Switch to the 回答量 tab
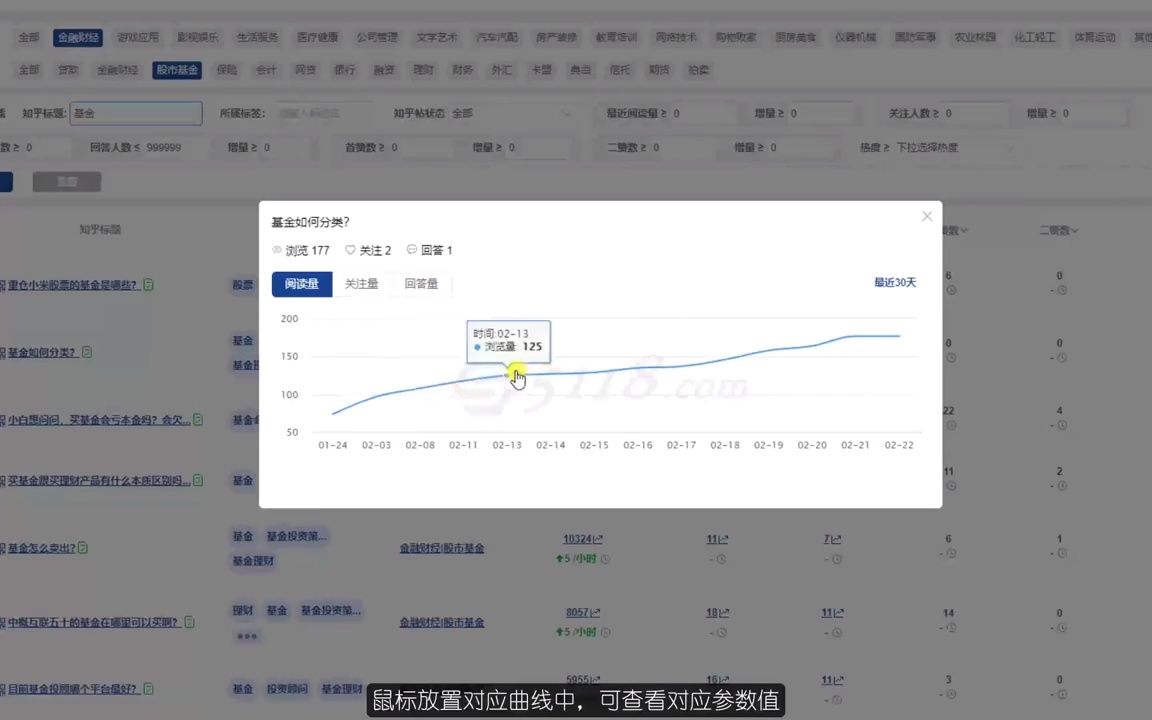 pos(421,284)
